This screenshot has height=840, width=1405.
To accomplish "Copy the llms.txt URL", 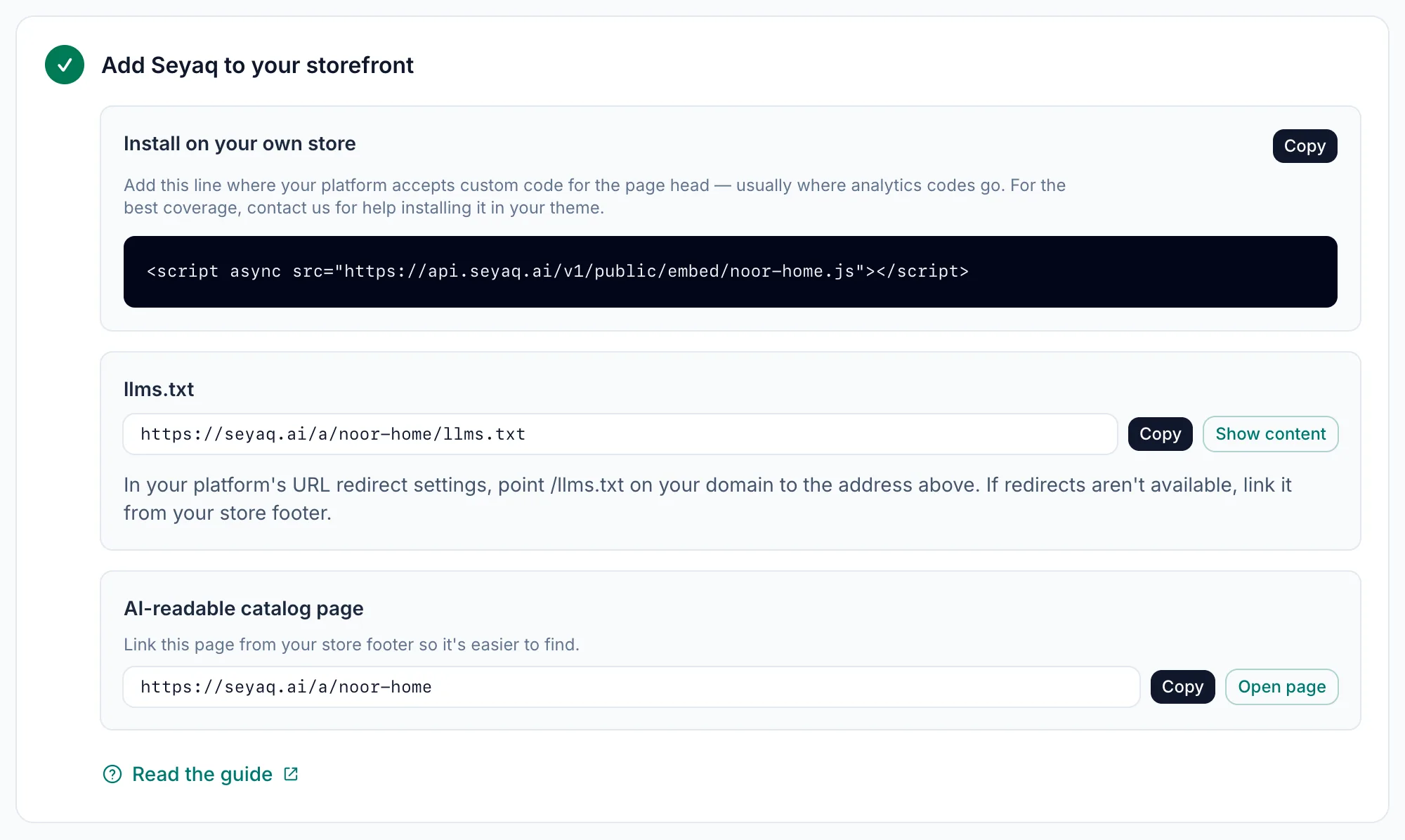I will [1160, 434].
